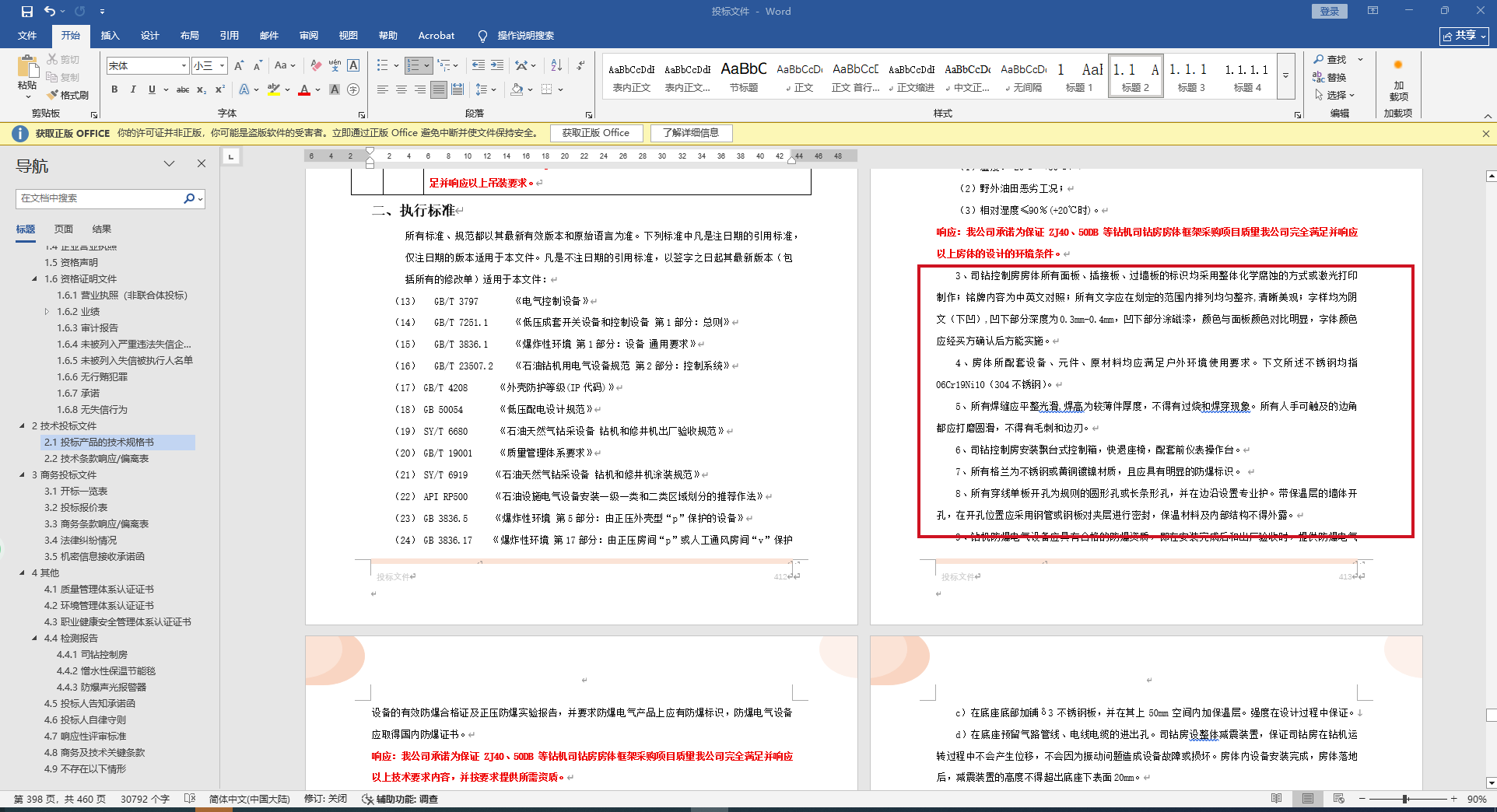
Task: Click the superscript icon
Action: click(220, 89)
